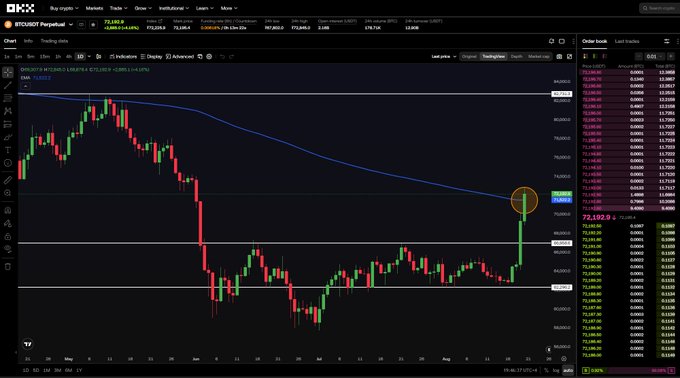Select the 4h timeframe
Image resolution: width=680 pixels, height=378 pixels.
[x=69, y=56]
